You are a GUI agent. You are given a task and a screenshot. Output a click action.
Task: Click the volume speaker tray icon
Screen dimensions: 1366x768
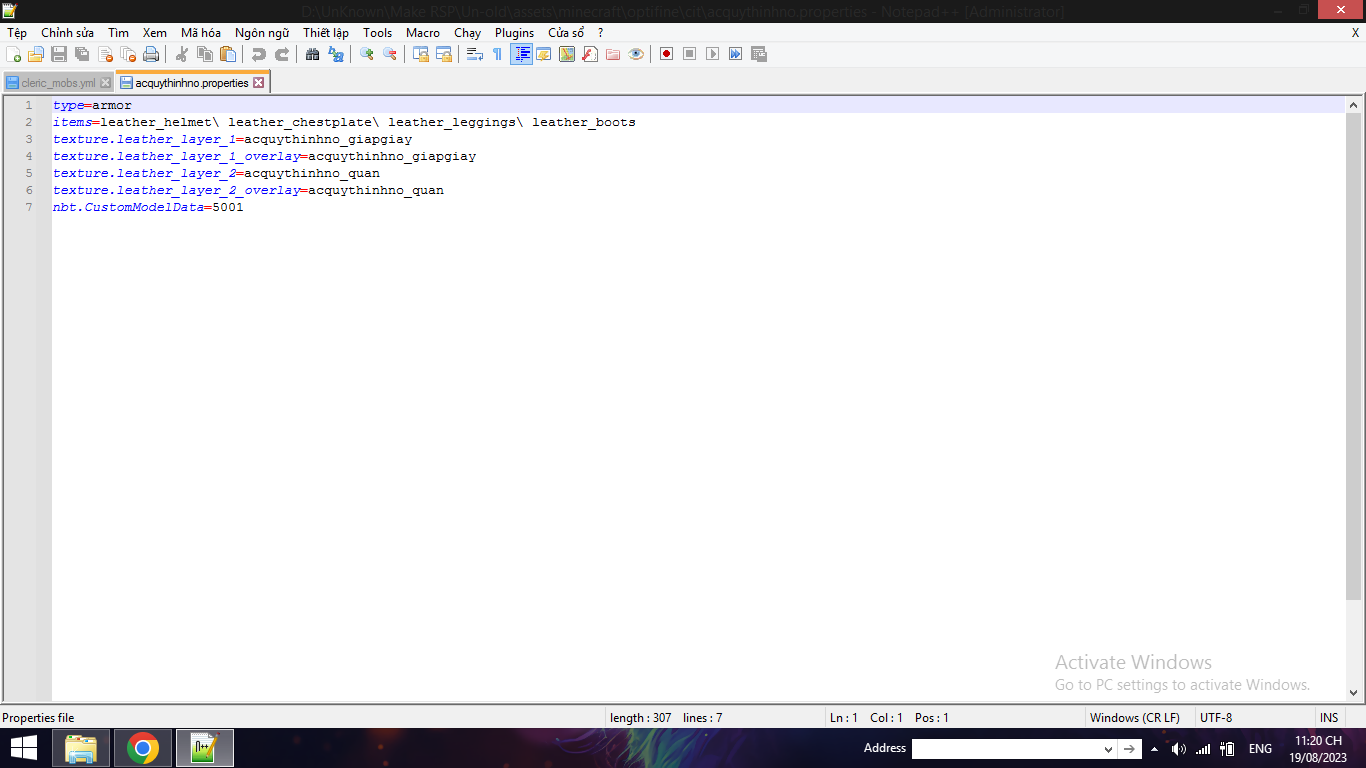1179,749
